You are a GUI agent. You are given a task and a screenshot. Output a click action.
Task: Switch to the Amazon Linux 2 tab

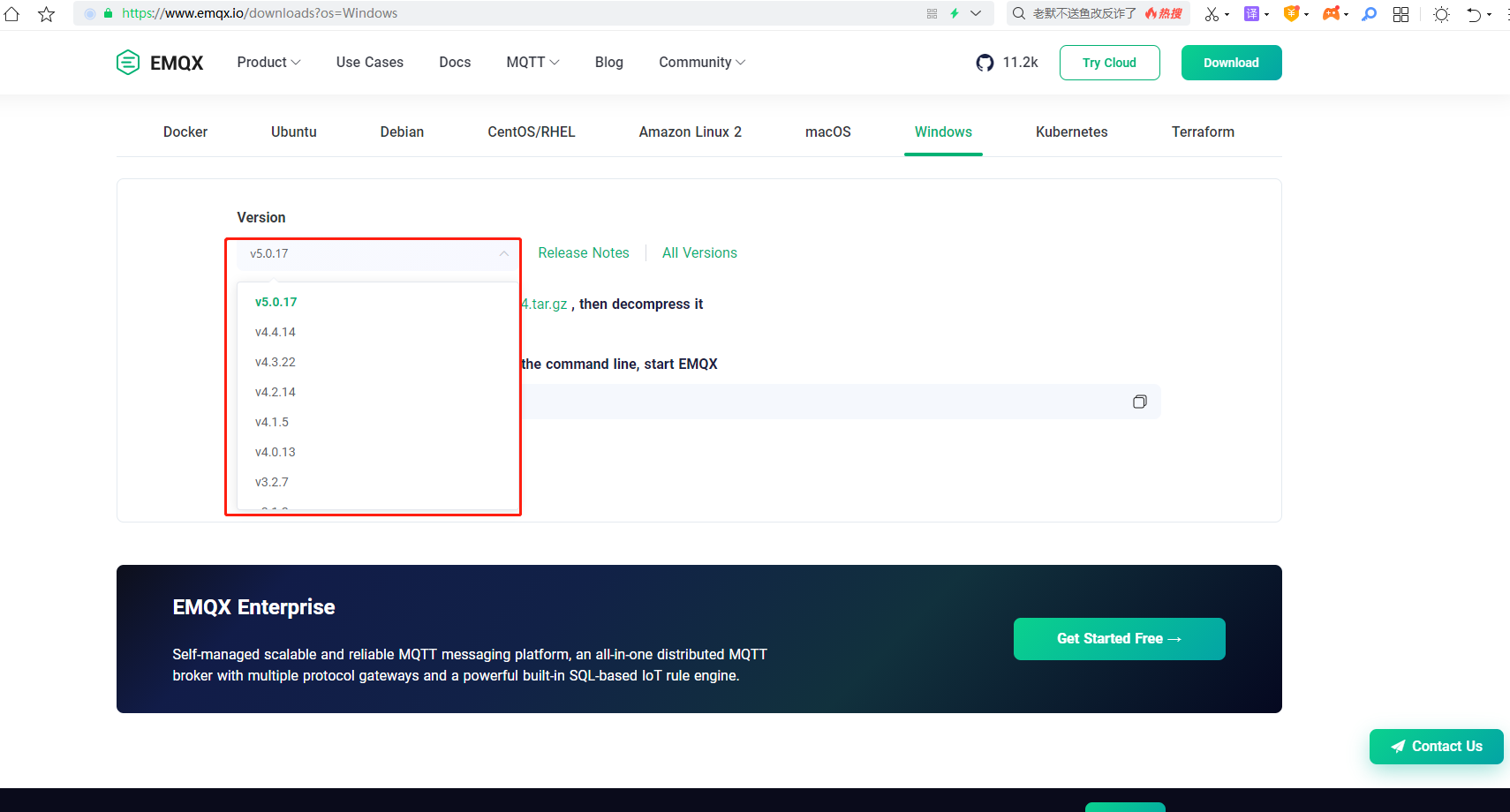point(691,132)
